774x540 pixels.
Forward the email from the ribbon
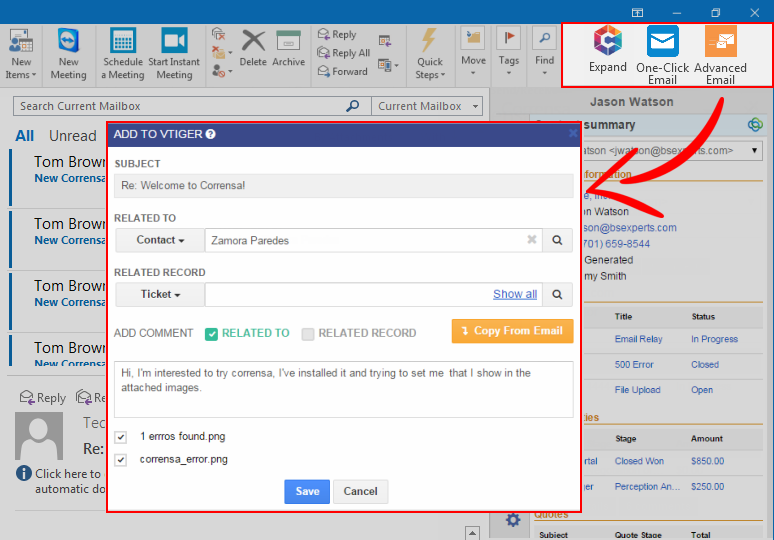coord(343,72)
